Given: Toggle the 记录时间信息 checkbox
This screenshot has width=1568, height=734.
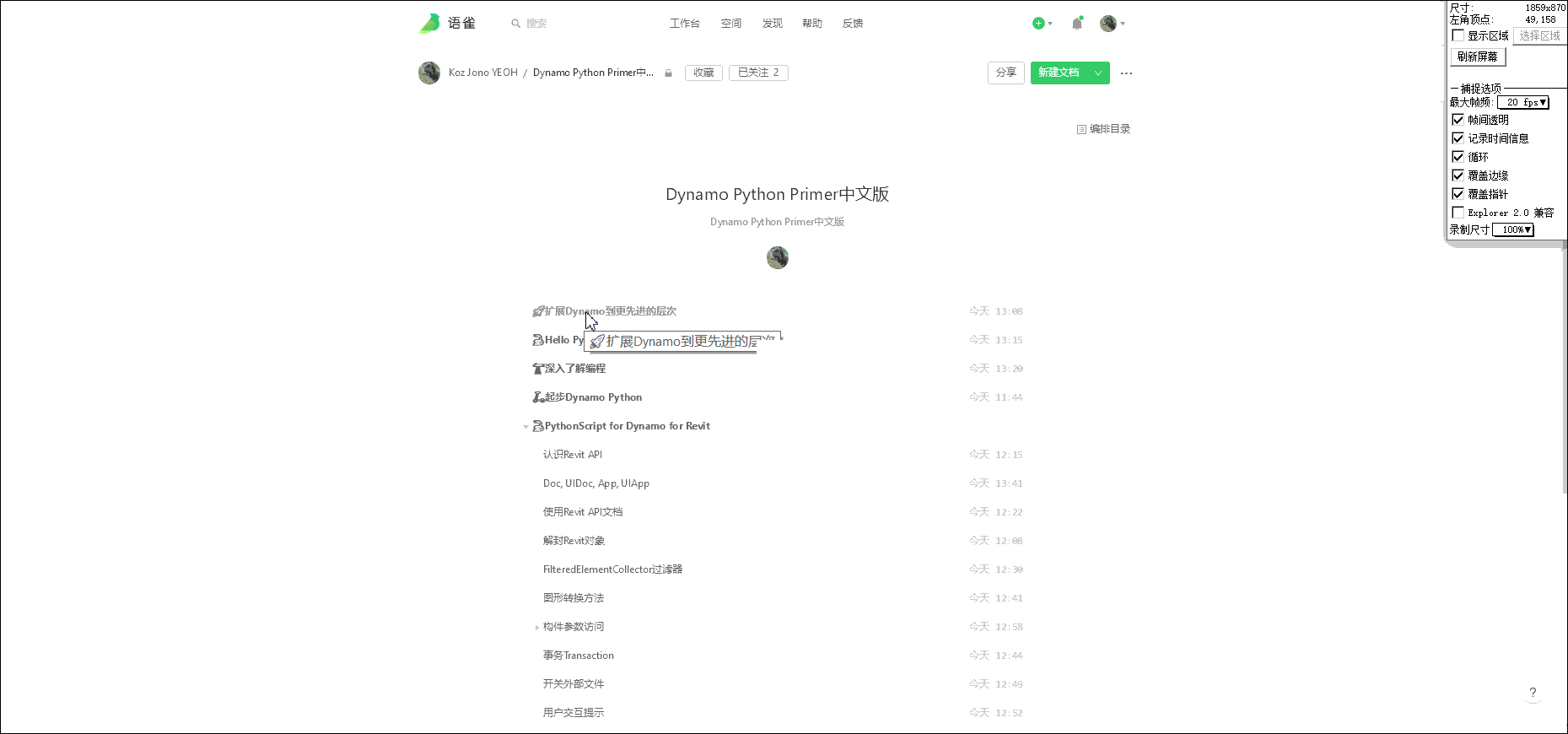Looking at the screenshot, I should pos(1458,138).
